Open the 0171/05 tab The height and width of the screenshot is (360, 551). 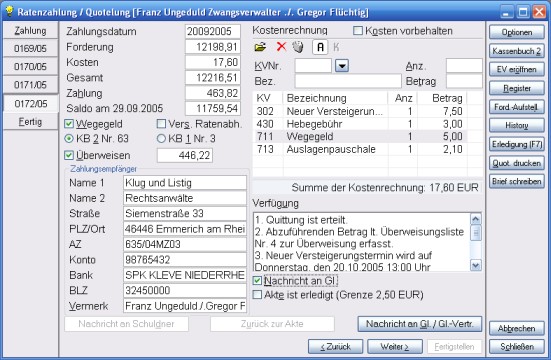pos(30,85)
